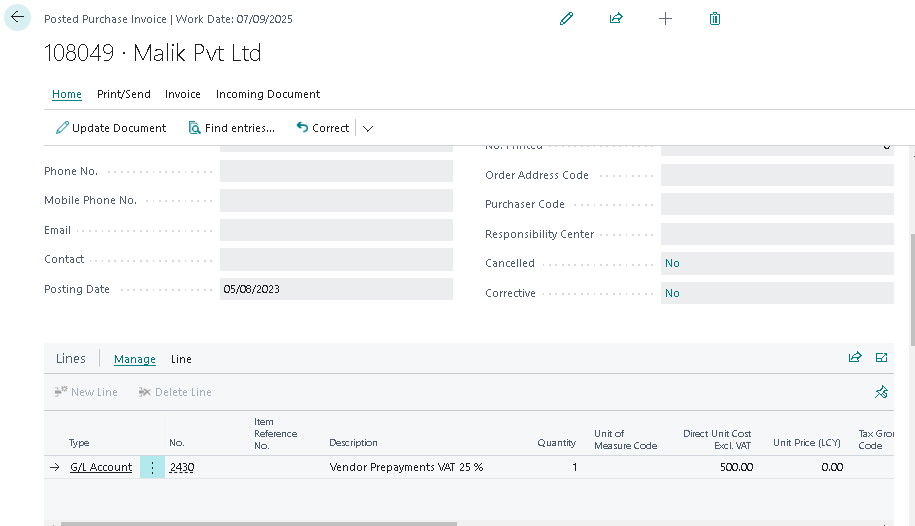The width and height of the screenshot is (915, 526).
Task: Click the Phone No. field
Action: (336, 171)
